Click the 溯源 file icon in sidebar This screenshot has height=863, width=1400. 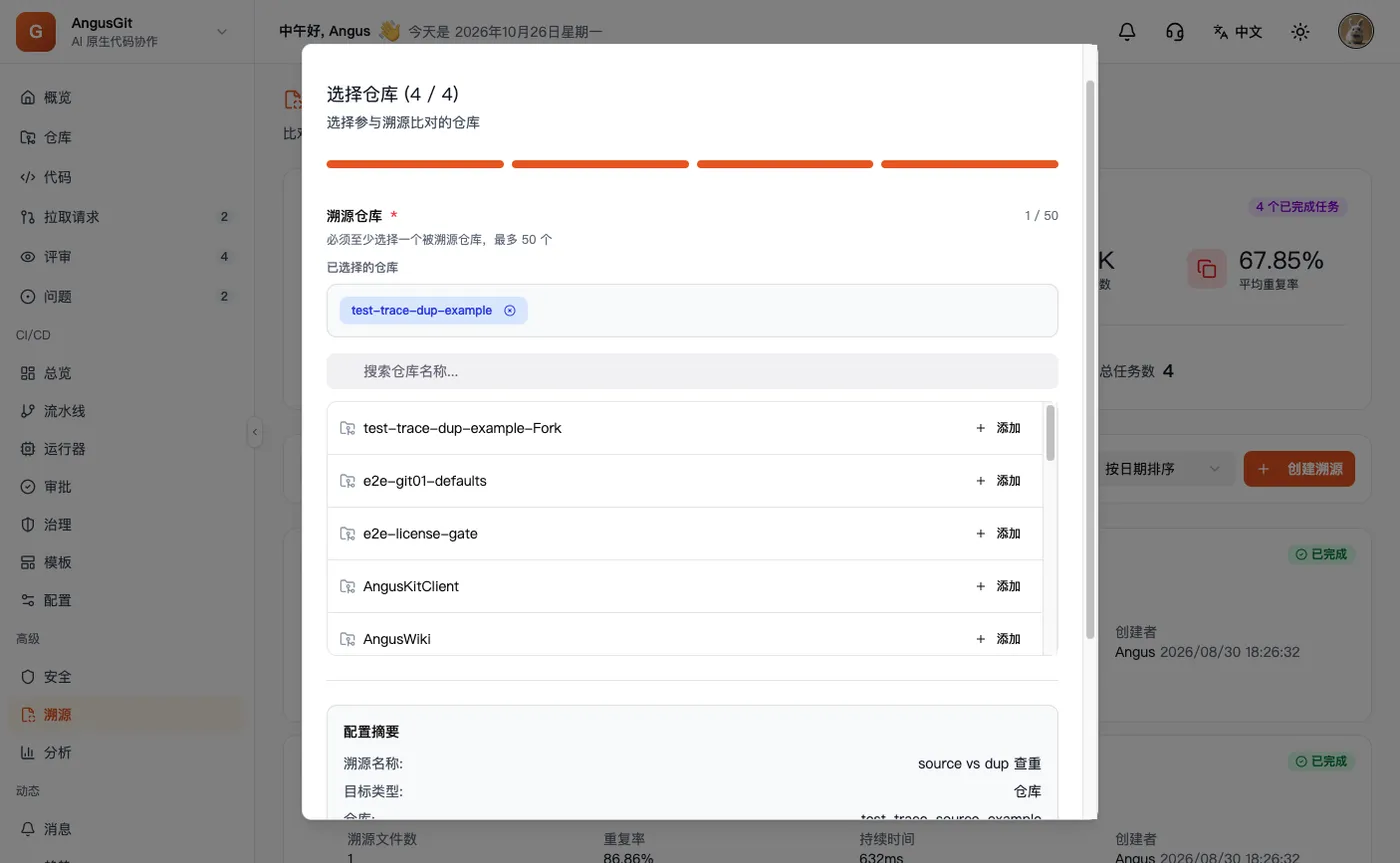[28, 715]
